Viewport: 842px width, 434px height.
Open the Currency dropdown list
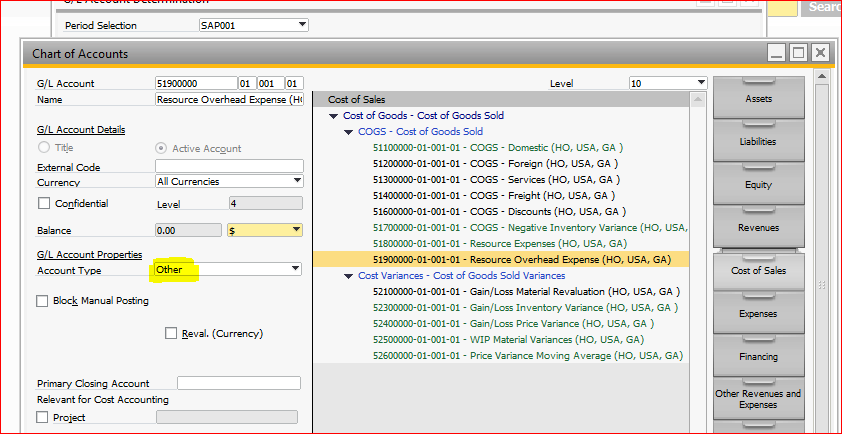[297, 181]
